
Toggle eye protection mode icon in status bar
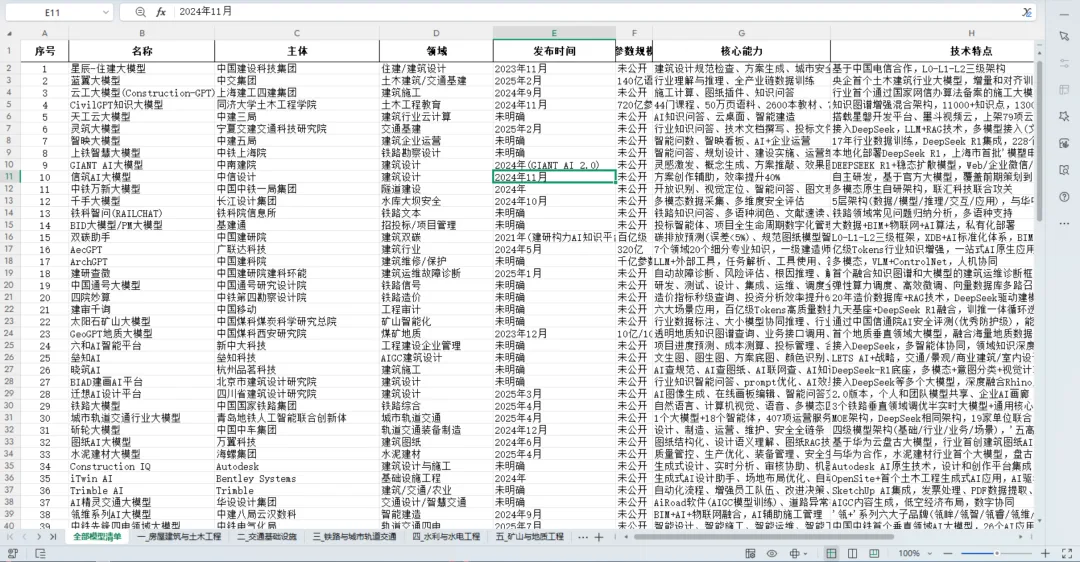tap(771, 553)
